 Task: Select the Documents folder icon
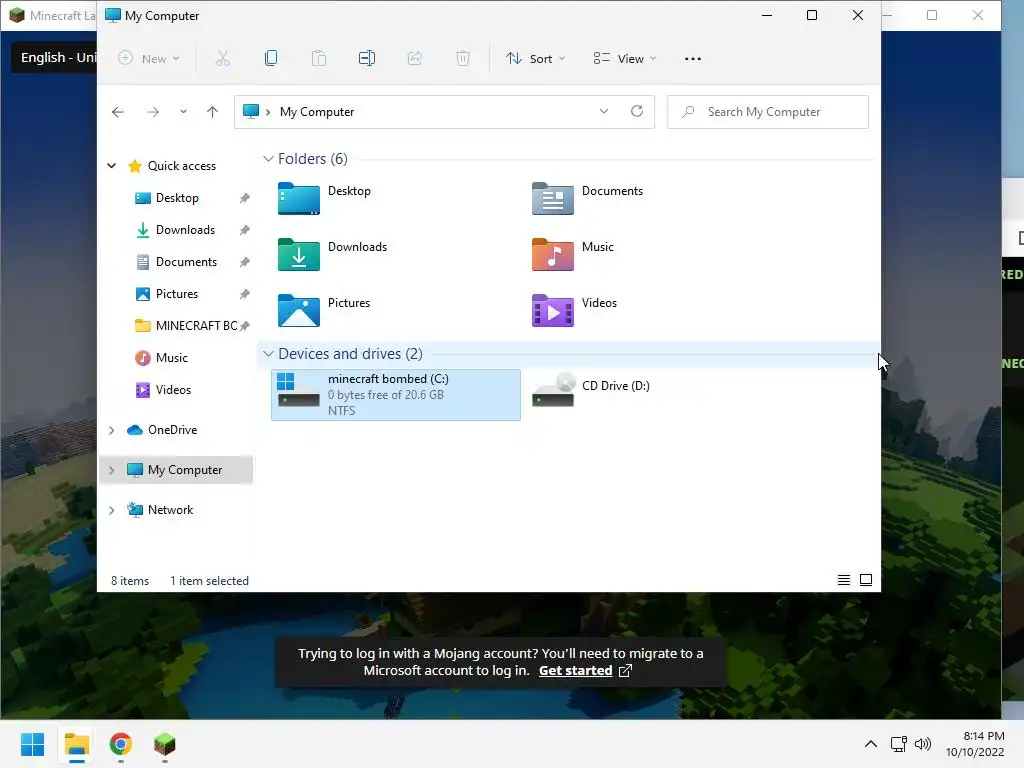pyautogui.click(x=552, y=199)
